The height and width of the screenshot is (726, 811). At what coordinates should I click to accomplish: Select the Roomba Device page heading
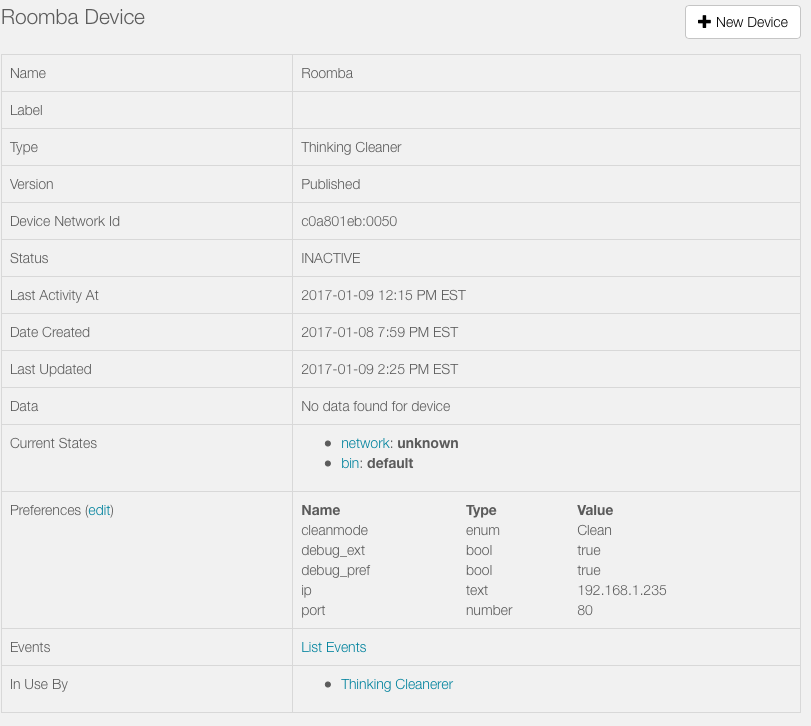coord(73,17)
